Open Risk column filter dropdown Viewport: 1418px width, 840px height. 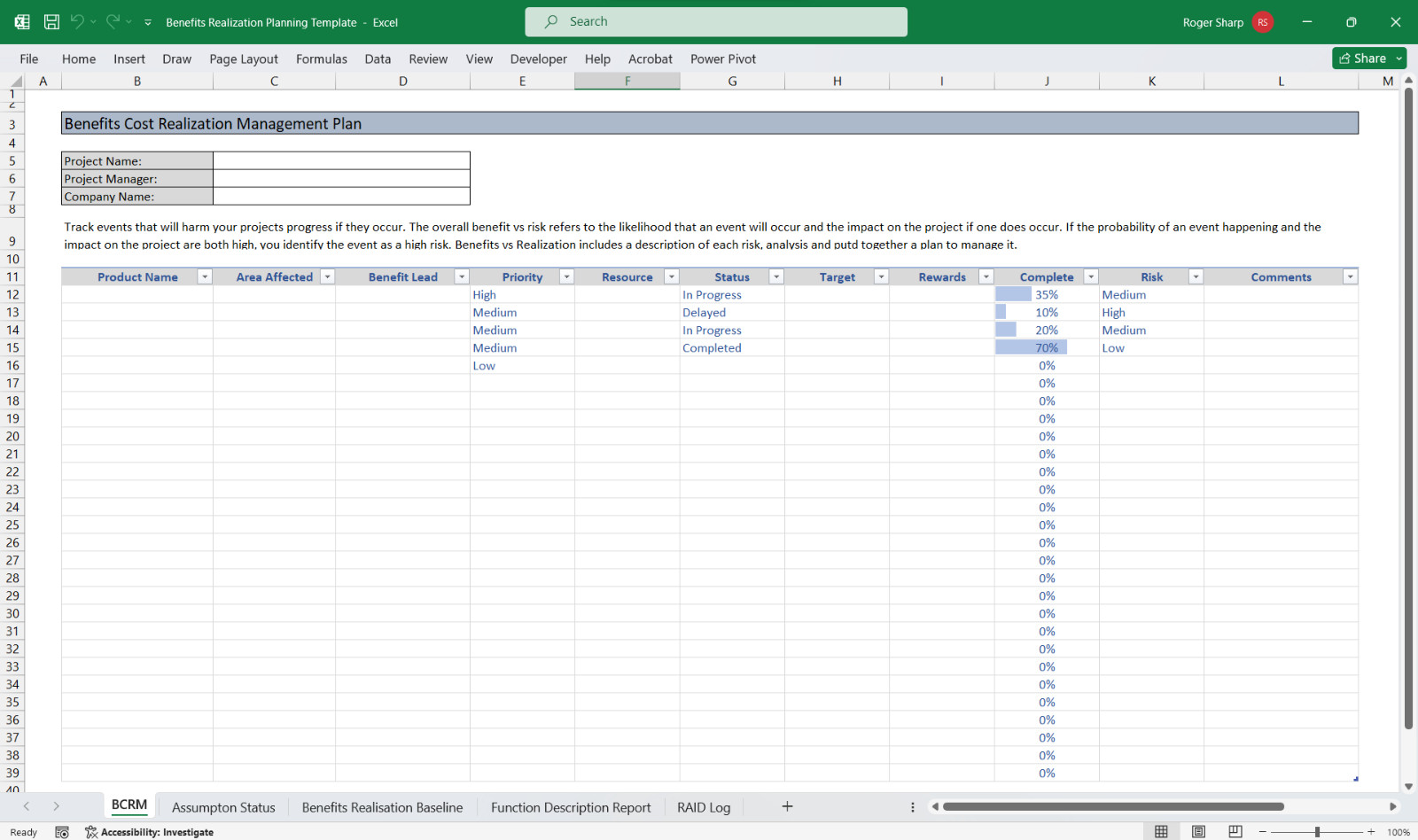(1196, 276)
